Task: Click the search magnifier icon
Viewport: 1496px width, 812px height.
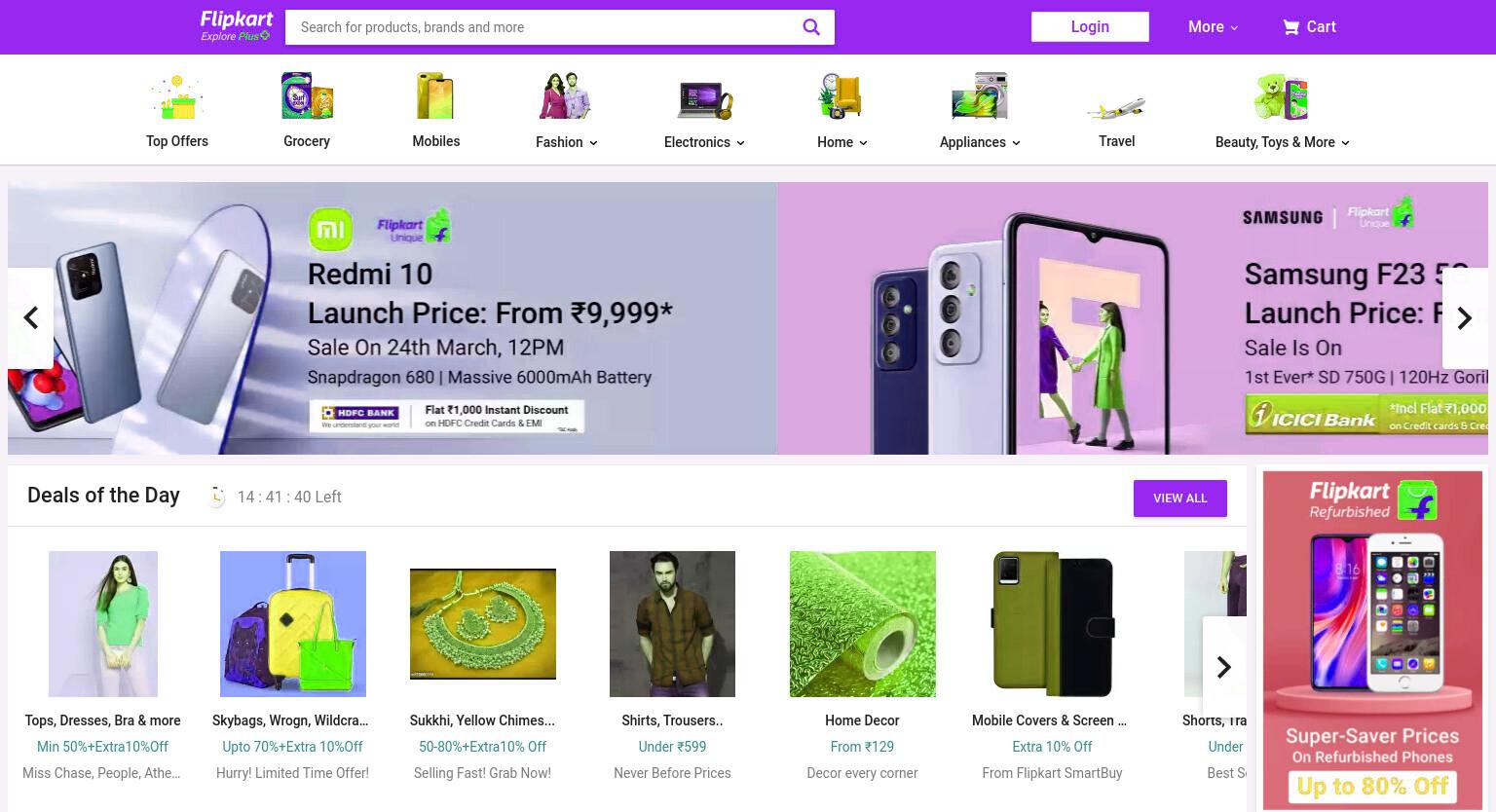Action: click(x=810, y=27)
